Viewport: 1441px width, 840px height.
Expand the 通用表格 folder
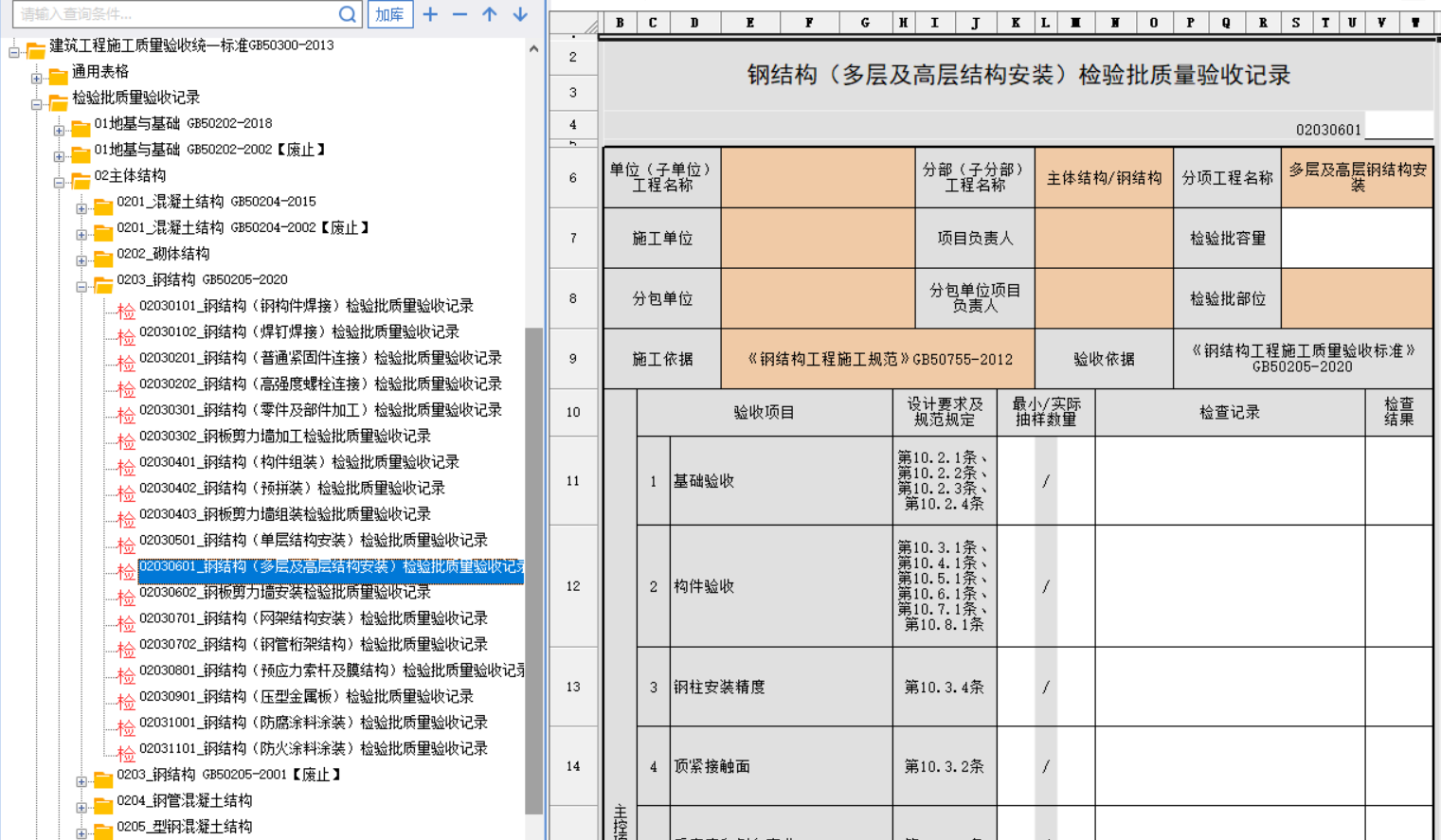[36, 78]
